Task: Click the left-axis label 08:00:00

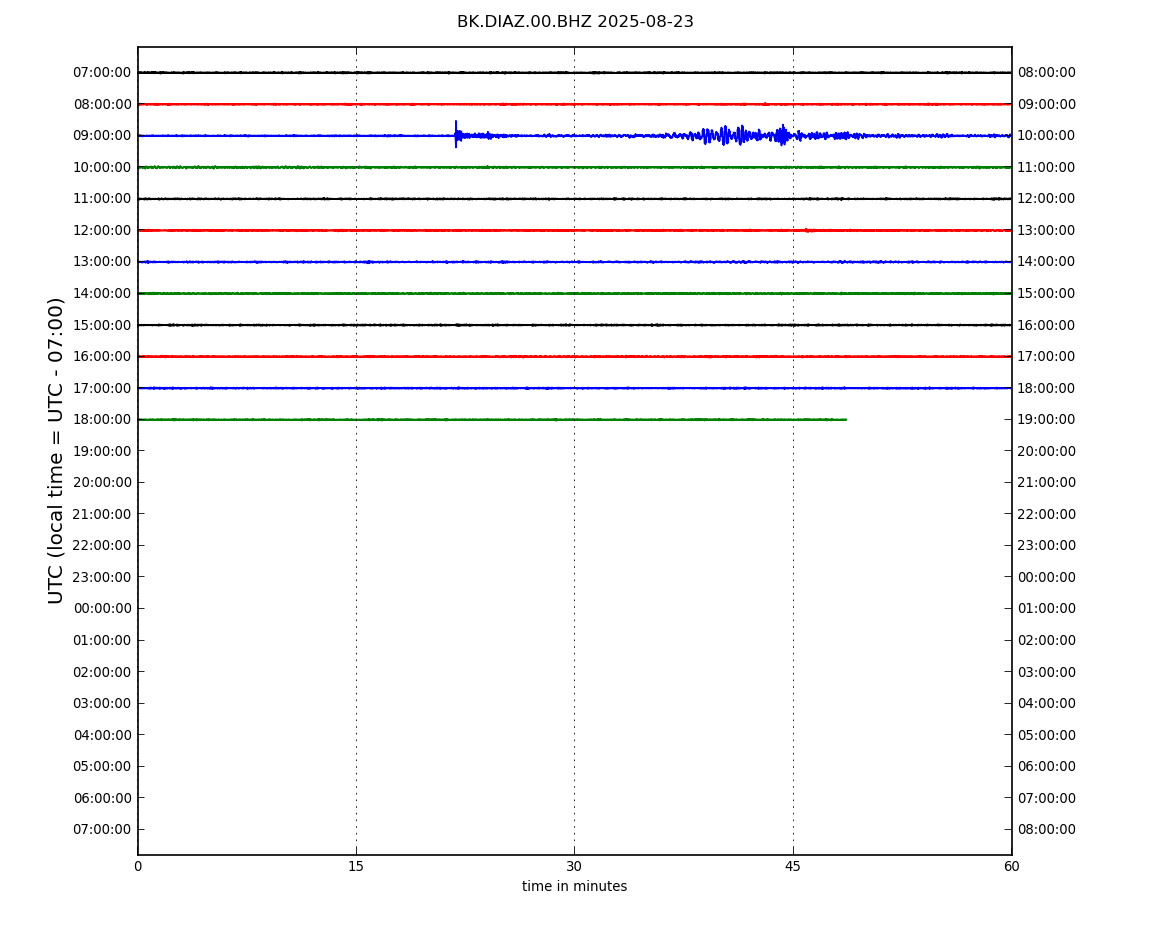Action: (x=102, y=104)
